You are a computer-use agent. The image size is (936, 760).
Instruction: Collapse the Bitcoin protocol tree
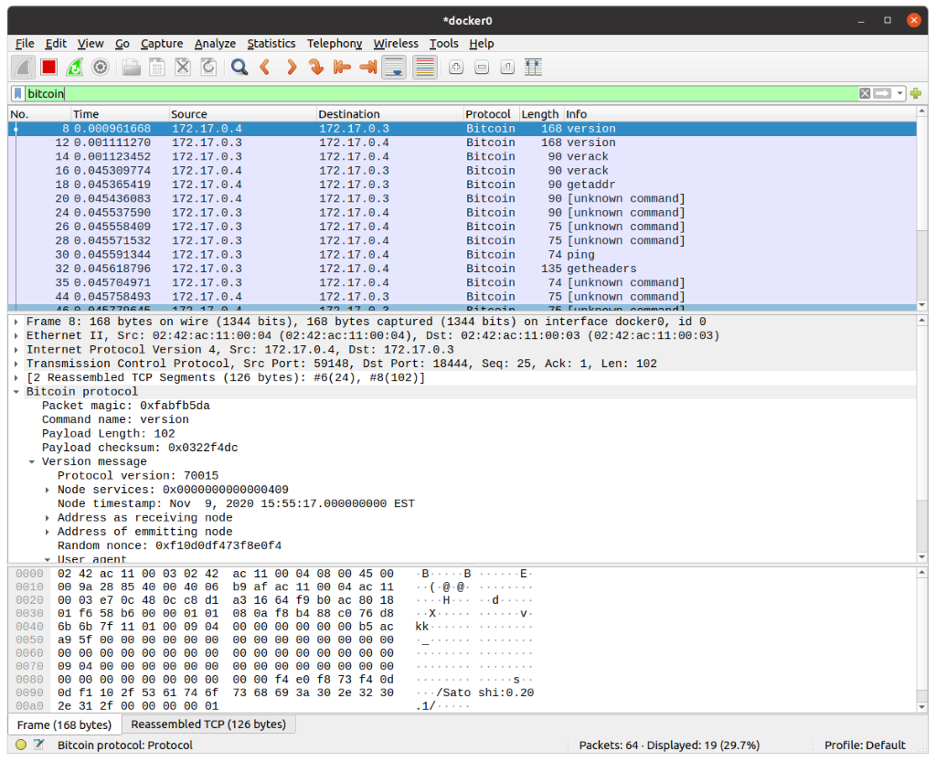(x=16, y=392)
